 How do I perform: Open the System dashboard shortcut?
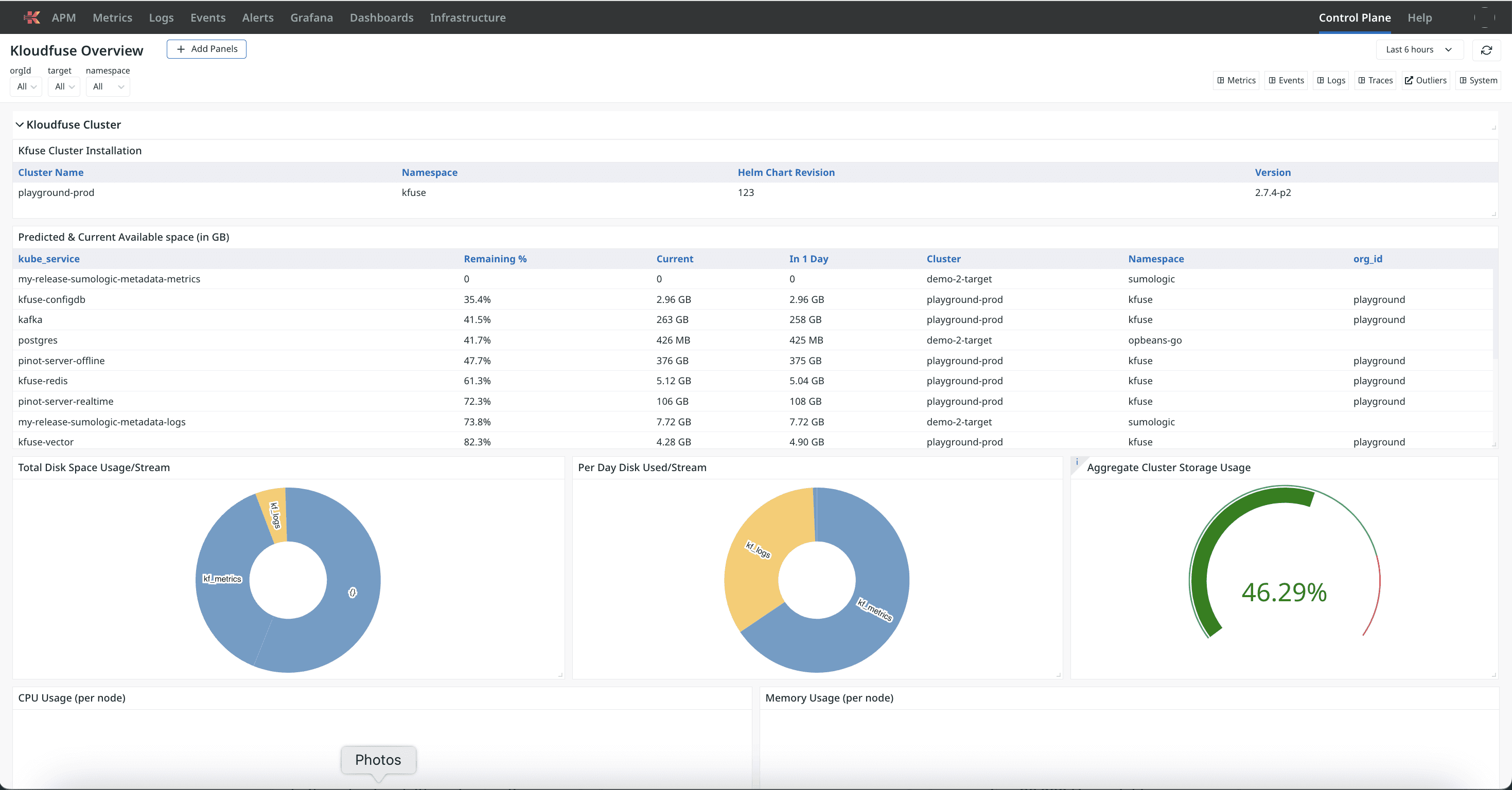click(1478, 80)
